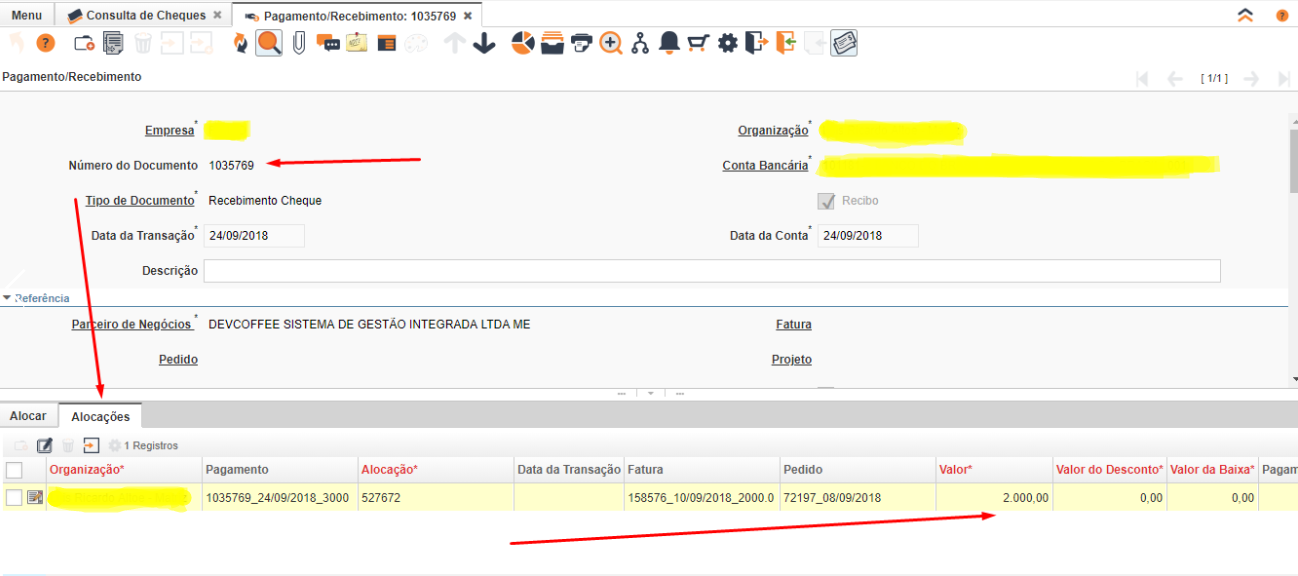The height and width of the screenshot is (576, 1298).
Task: Open the Process gear icon
Action: point(727,43)
